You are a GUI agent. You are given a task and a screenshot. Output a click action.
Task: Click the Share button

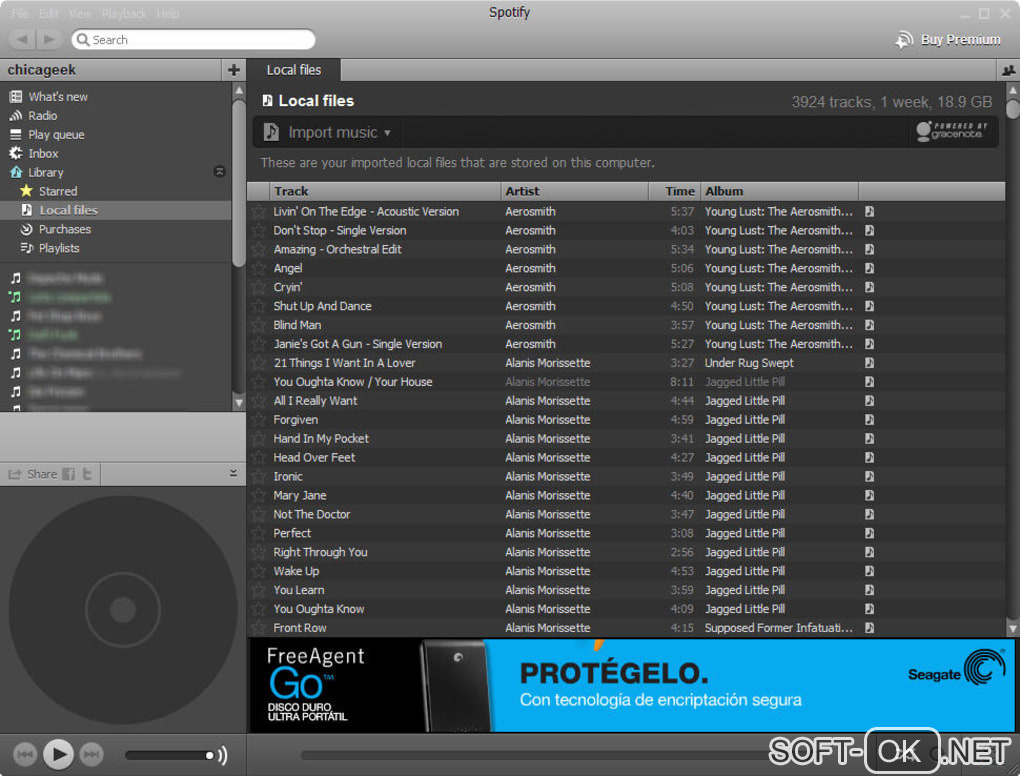tap(33, 474)
